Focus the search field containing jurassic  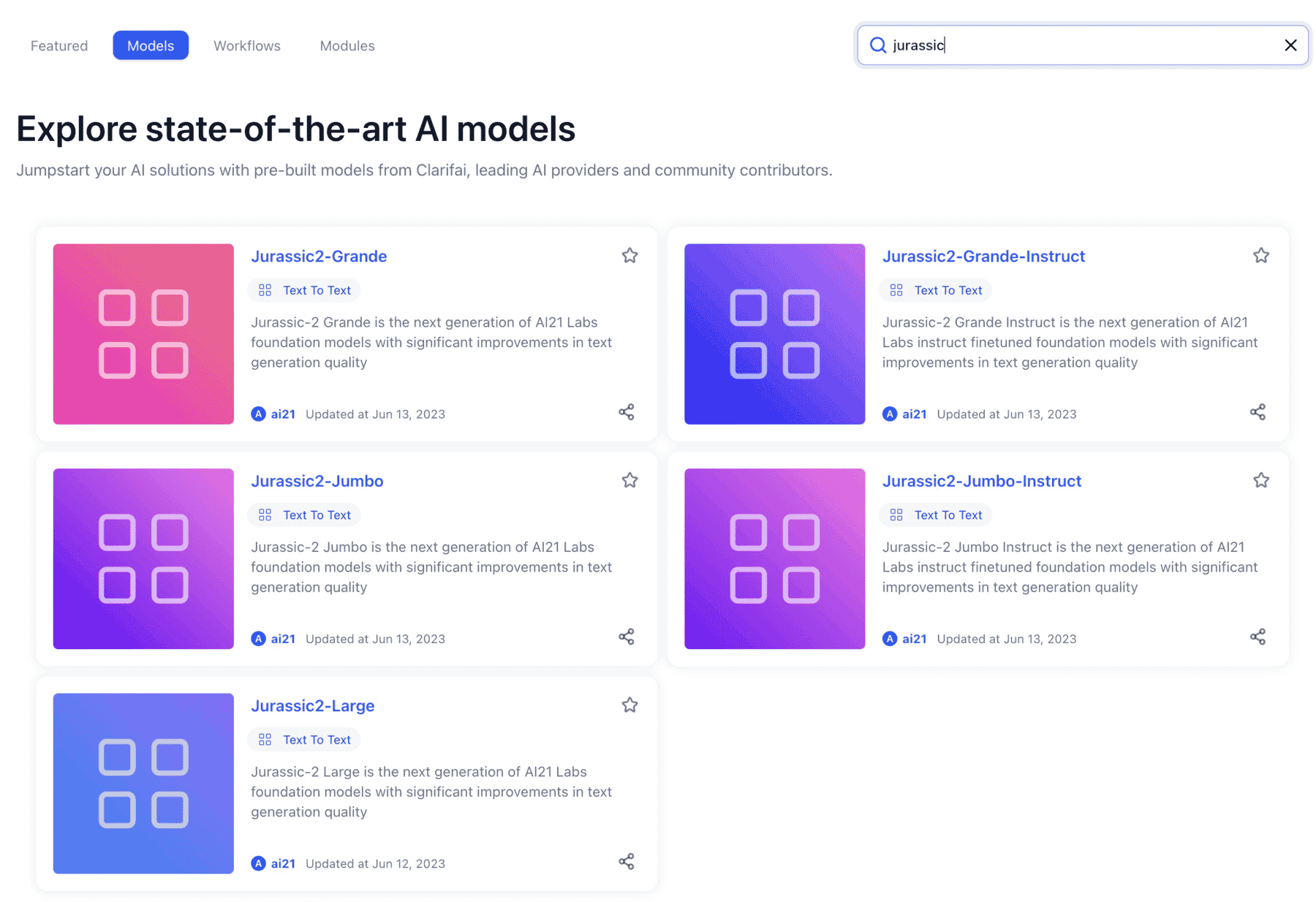point(1082,45)
